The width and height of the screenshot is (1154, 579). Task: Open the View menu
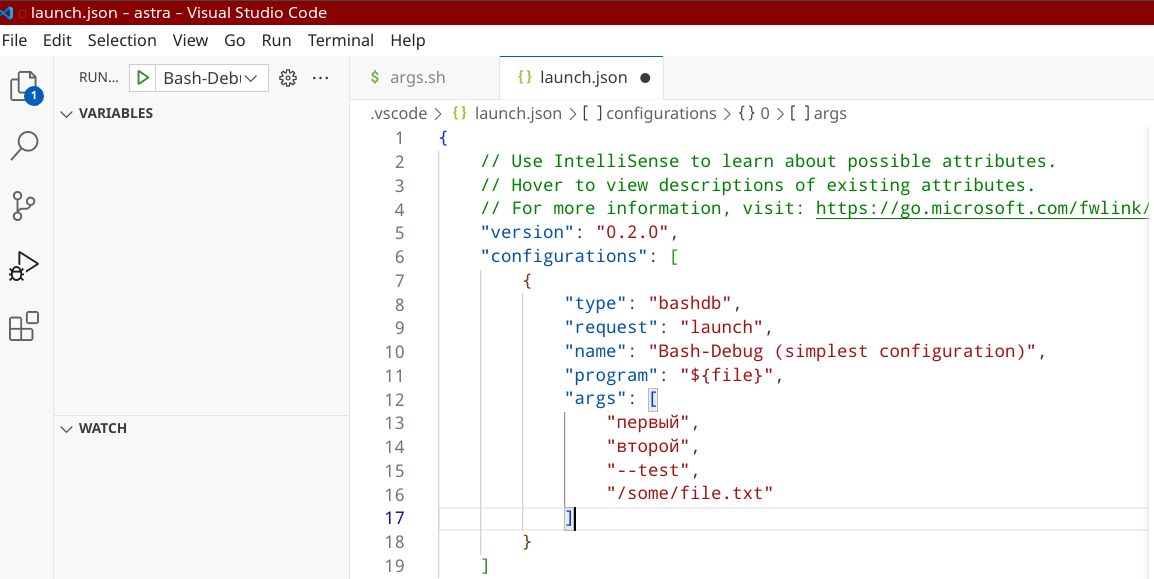(x=191, y=40)
